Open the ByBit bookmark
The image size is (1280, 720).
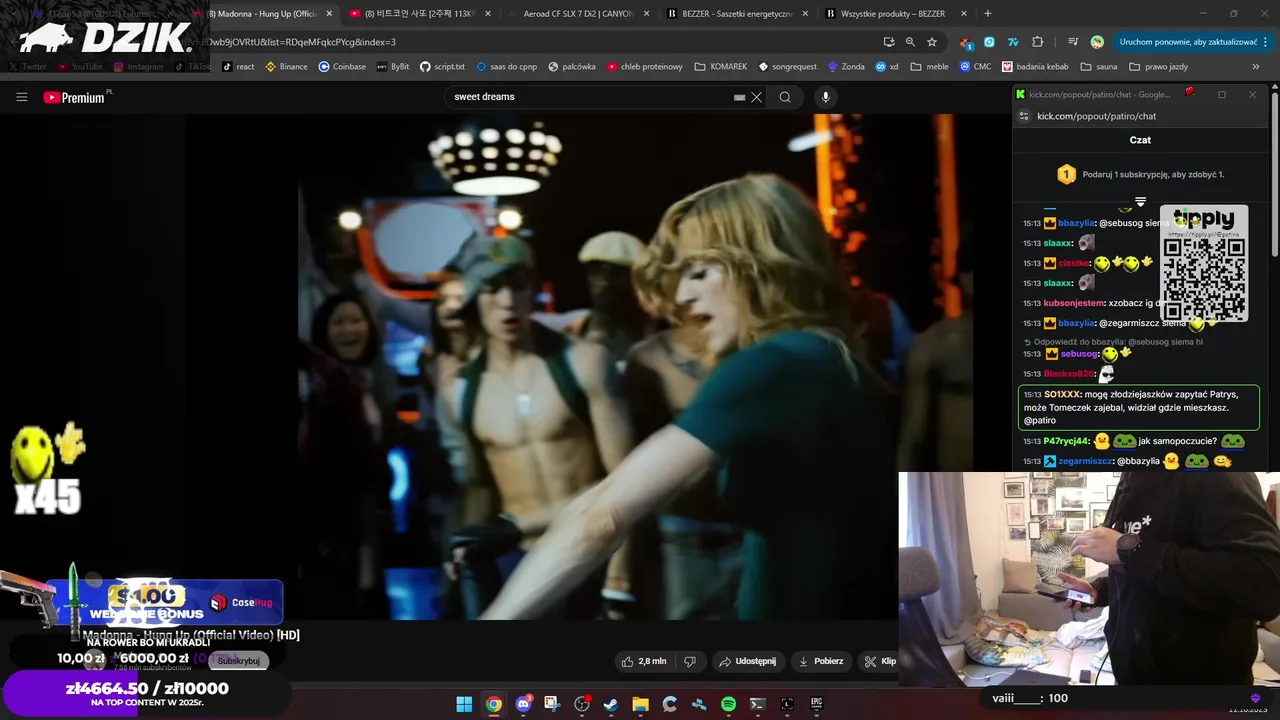point(392,67)
